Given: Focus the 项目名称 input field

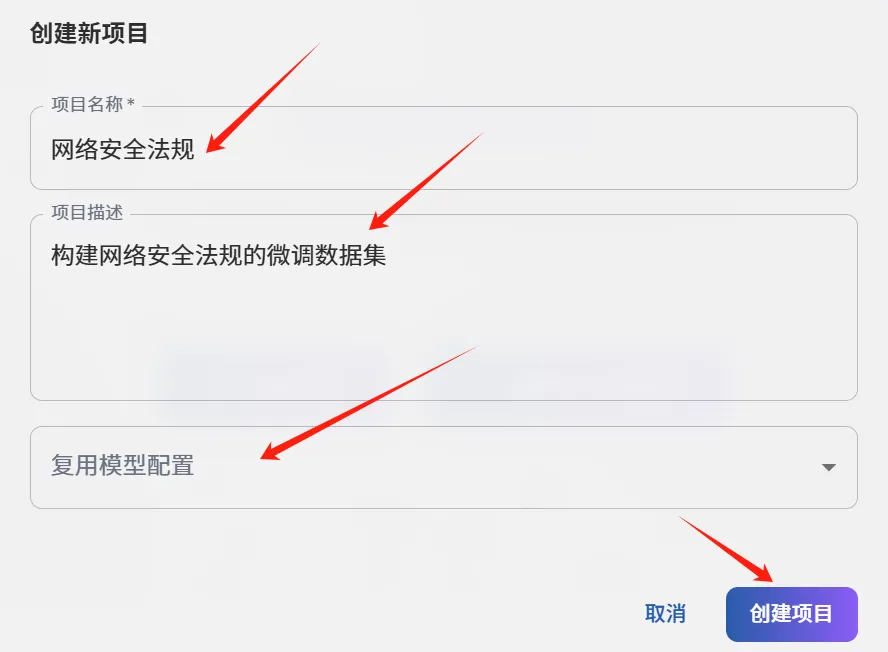Looking at the screenshot, I should pos(443,148).
